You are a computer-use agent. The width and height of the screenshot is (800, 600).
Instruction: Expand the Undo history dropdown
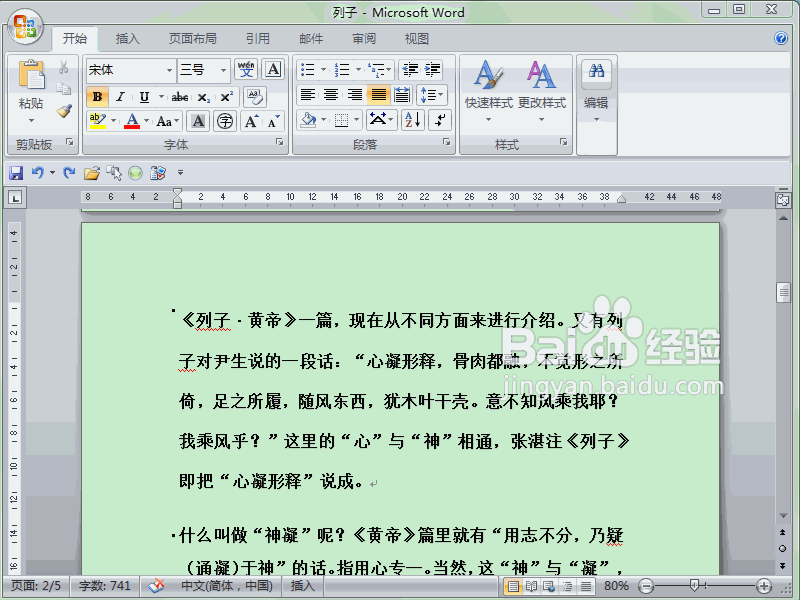click(x=51, y=172)
